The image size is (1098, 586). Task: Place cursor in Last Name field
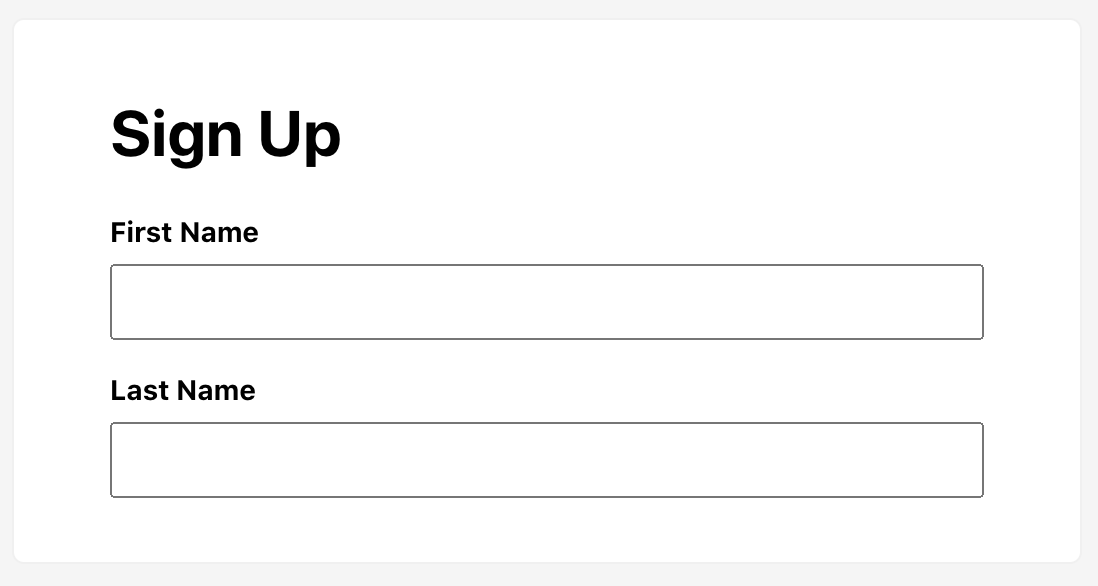(x=546, y=460)
